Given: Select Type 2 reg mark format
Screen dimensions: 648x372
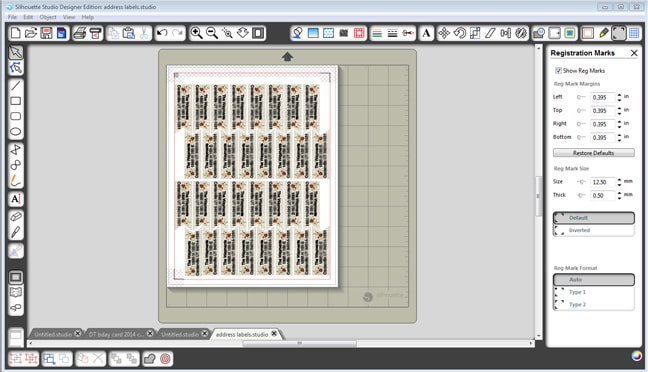Looking at the screenshot, I should (x=593, y=304).
